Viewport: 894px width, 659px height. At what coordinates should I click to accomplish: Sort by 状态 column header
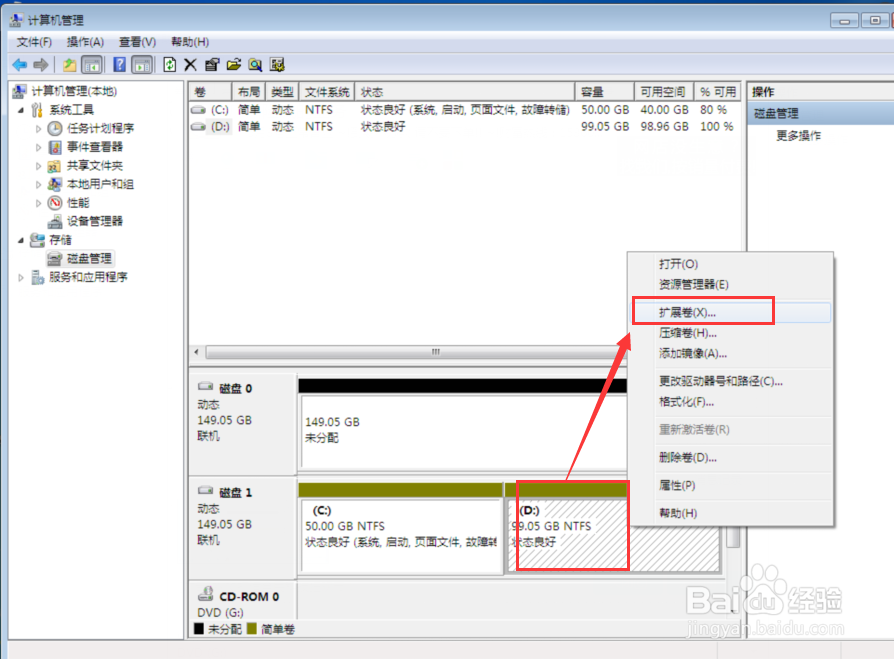465,92
